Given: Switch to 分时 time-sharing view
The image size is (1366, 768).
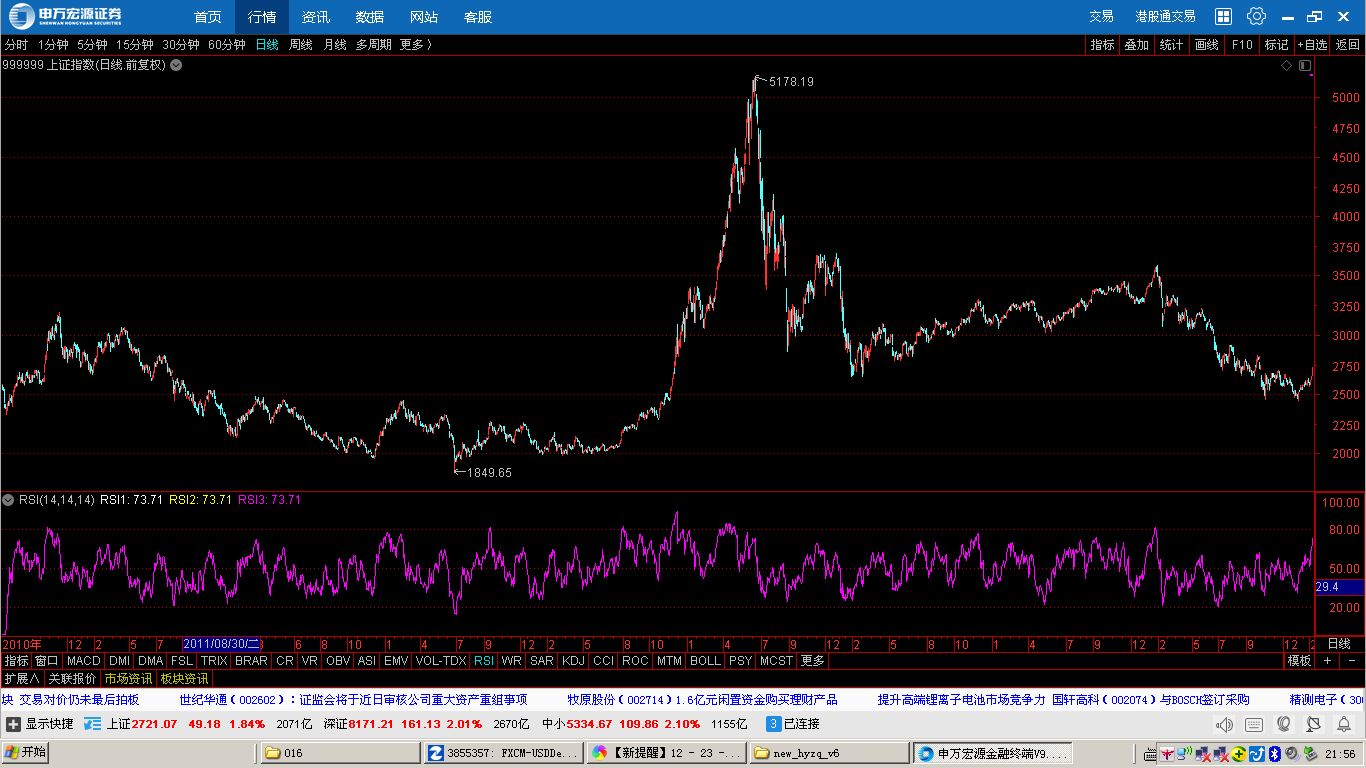Looking at the screenshot, I should [x=16, y=45].
